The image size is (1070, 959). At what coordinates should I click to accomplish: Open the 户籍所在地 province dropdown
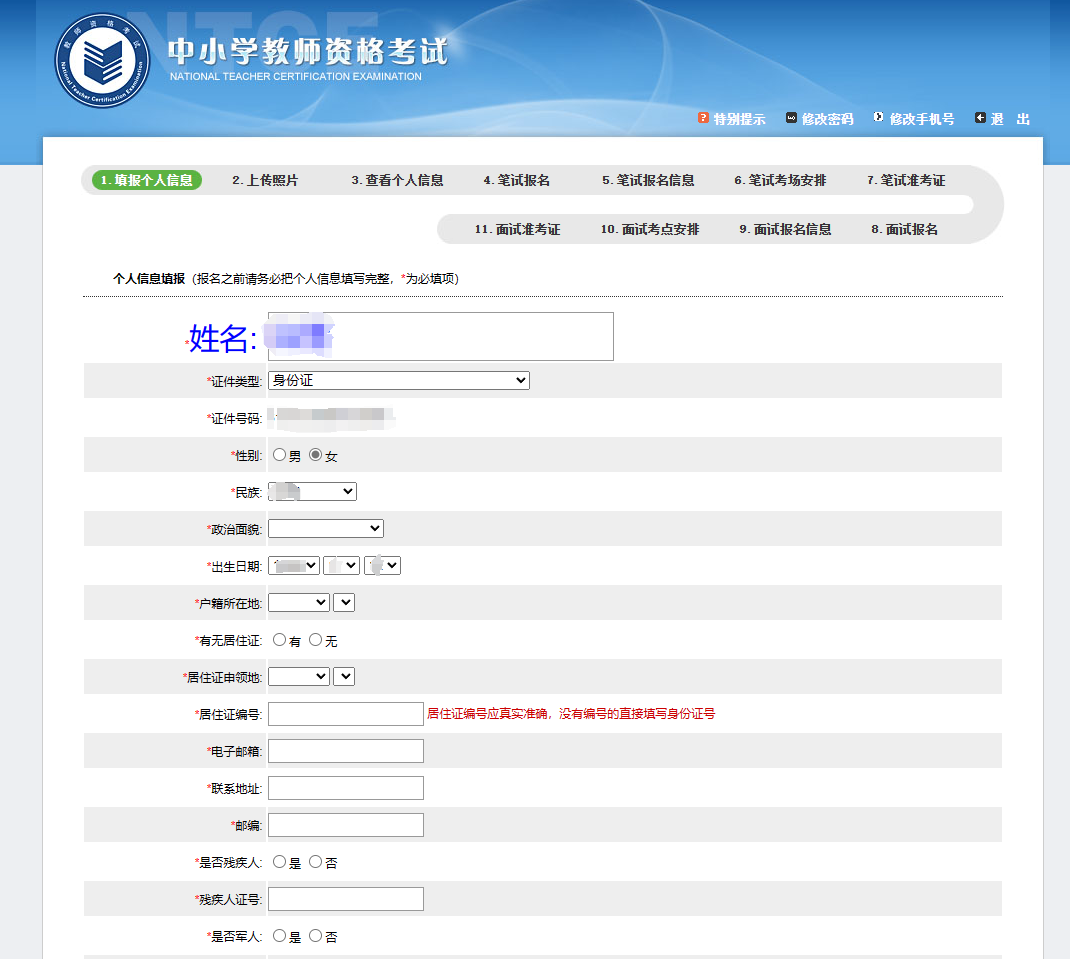pos(298,602)
